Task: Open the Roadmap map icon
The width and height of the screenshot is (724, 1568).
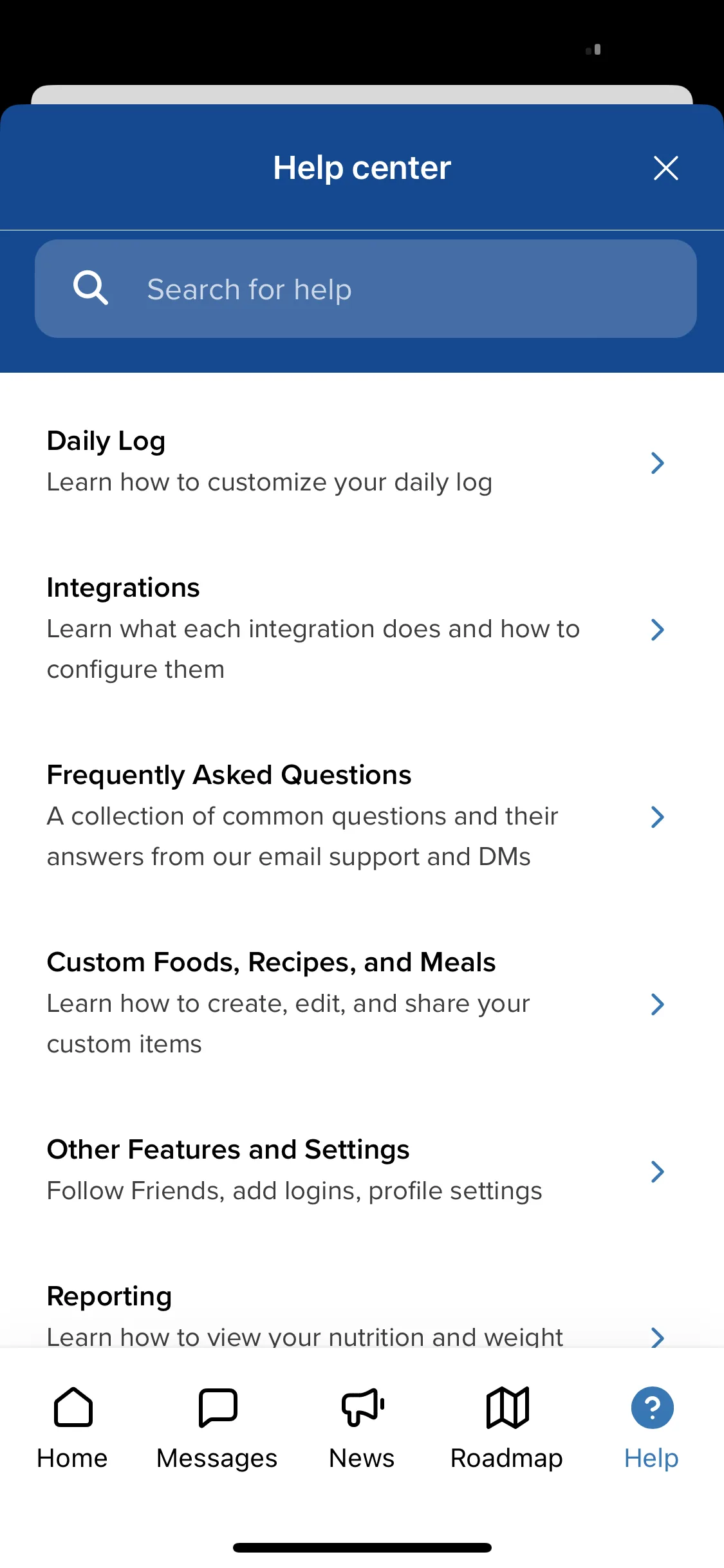Action: click(x=507, y=1407)
